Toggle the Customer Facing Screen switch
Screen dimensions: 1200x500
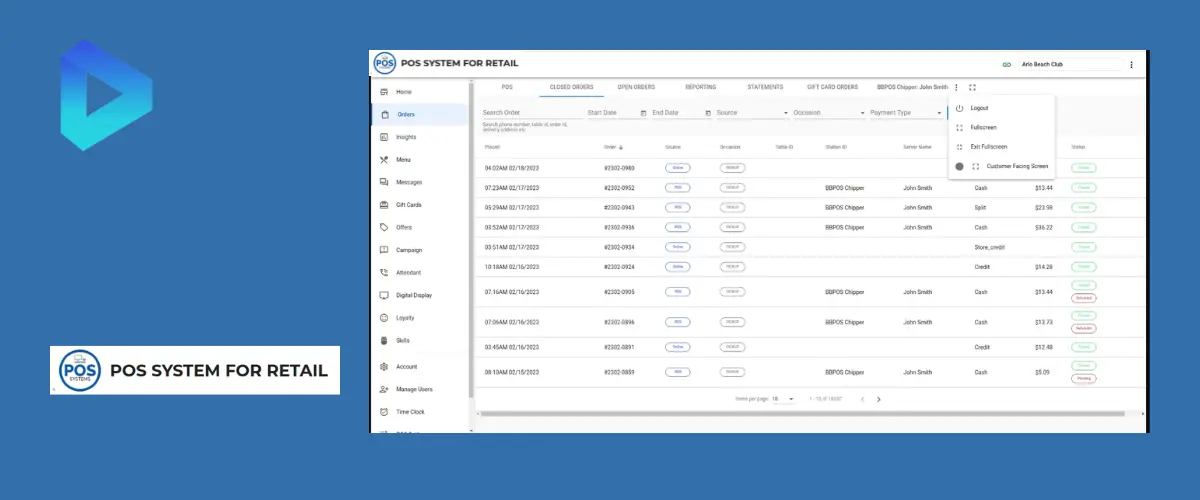tap(959, 166)
